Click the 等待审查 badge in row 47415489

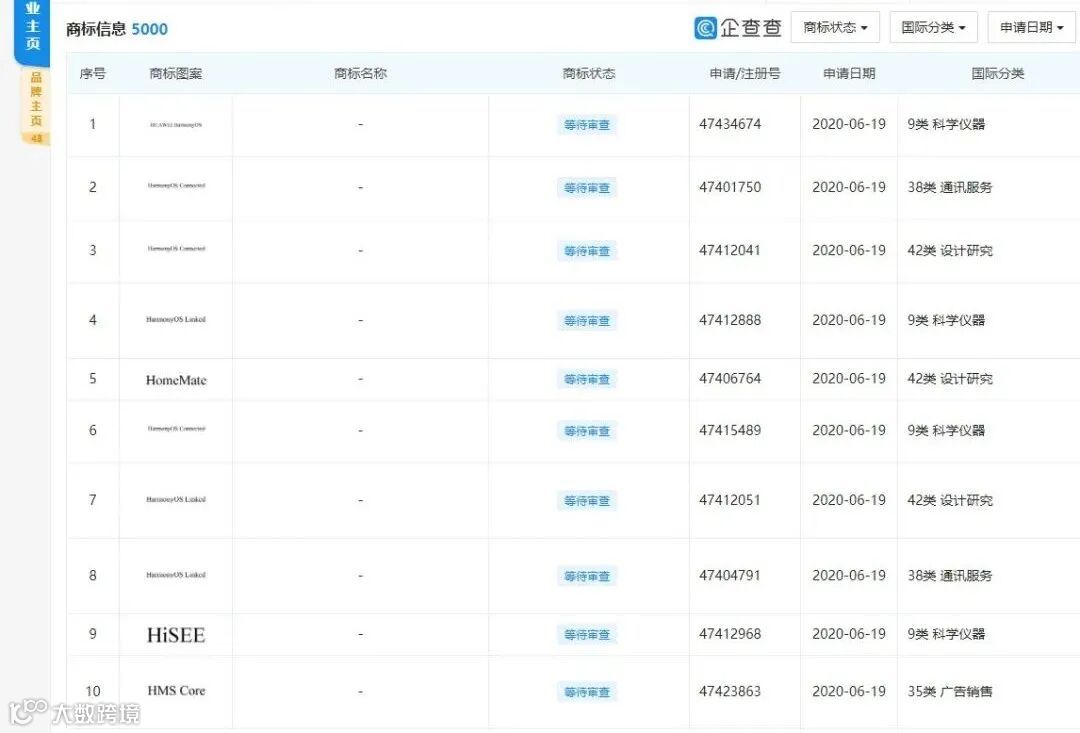click(x=587, y=431)
